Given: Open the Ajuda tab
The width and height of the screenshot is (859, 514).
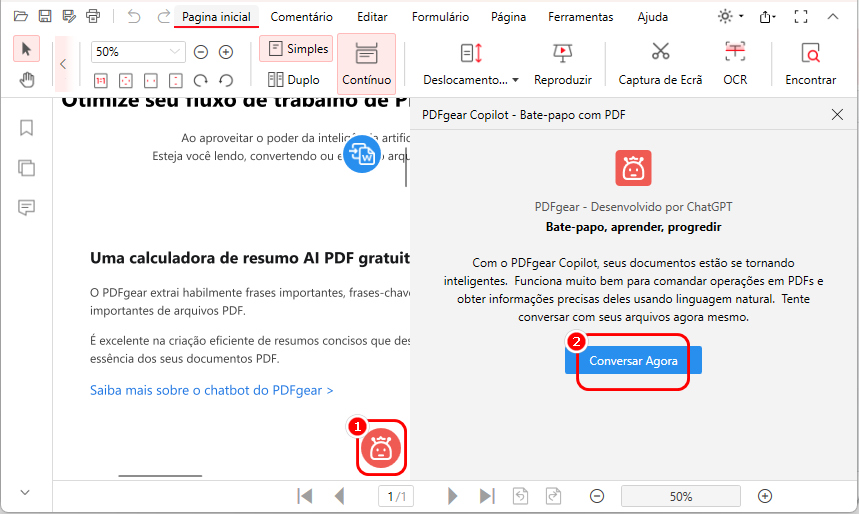Looking at the screenshot, I should point(652,17).
